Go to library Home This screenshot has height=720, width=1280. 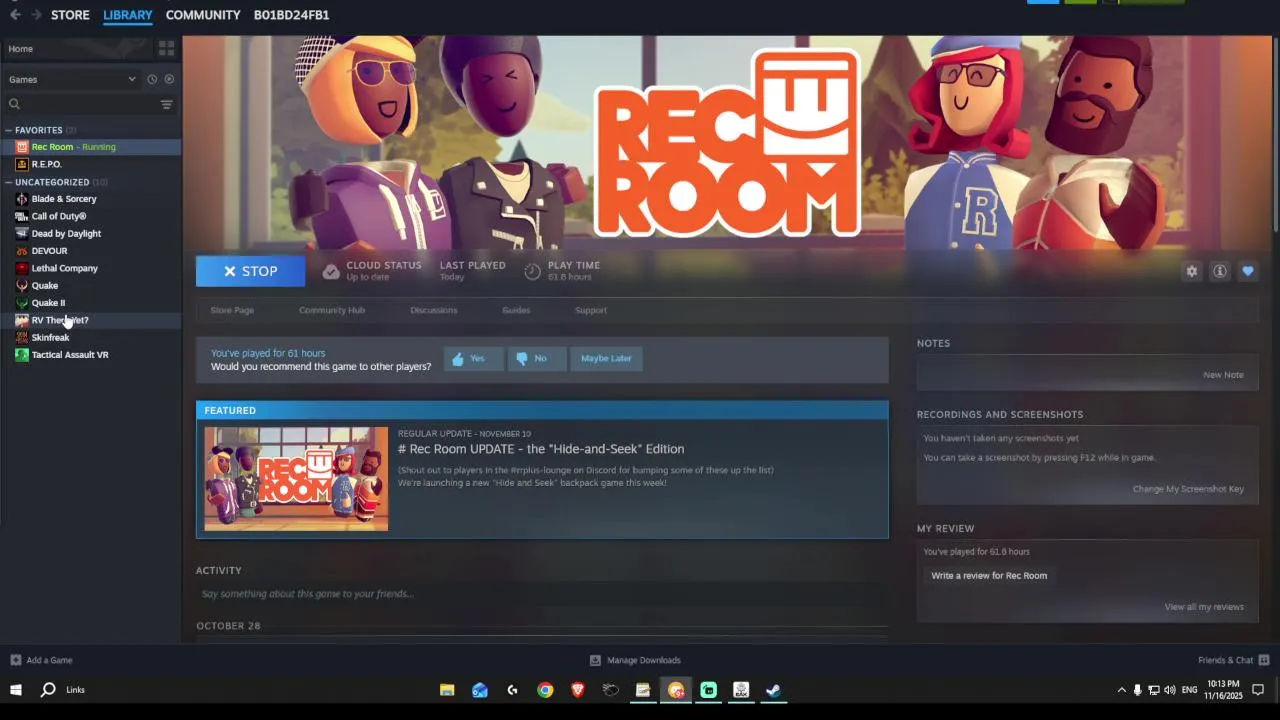pyautogui.click(x=78, y=48)
